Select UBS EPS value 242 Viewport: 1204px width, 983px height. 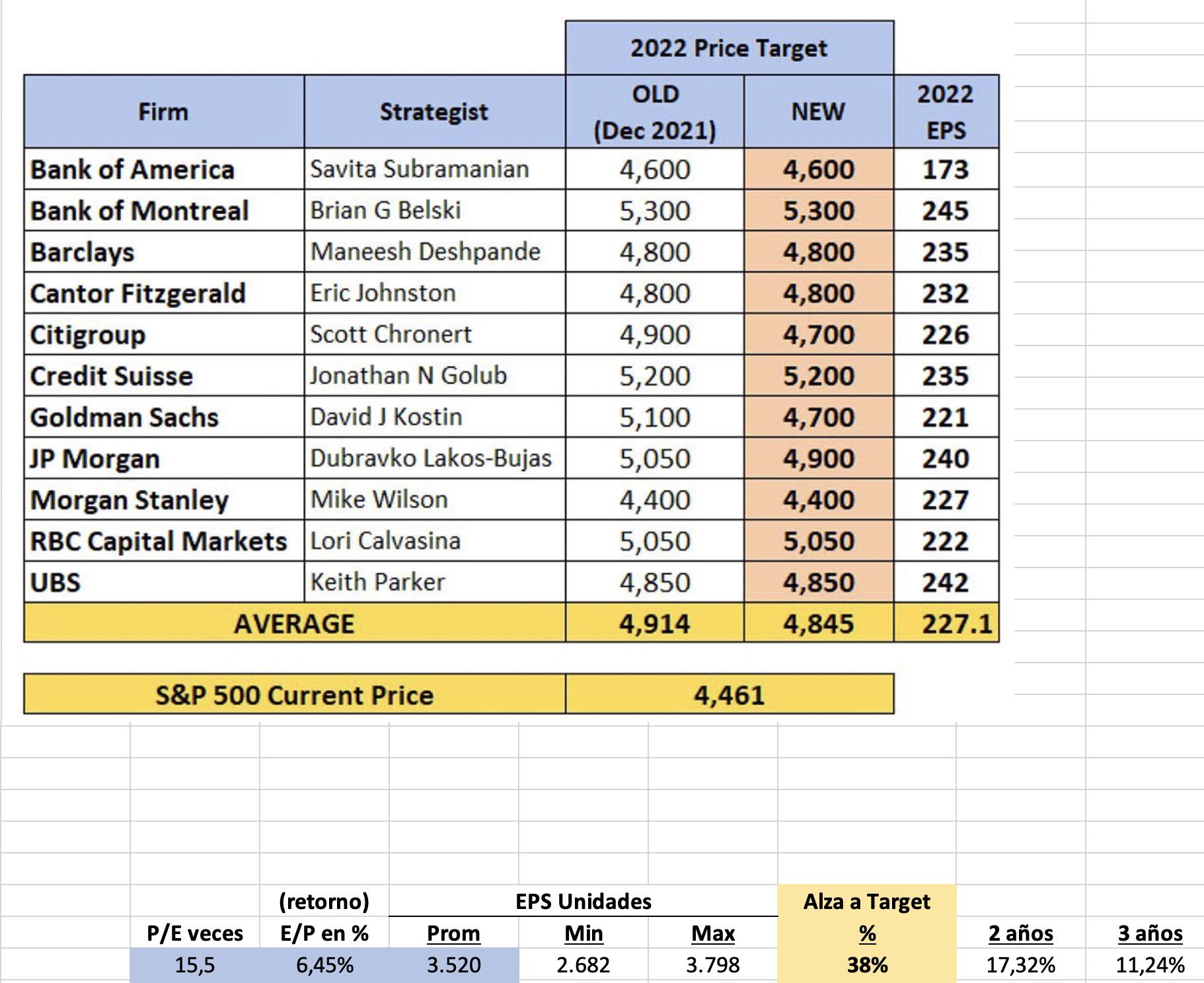point(946,582)
